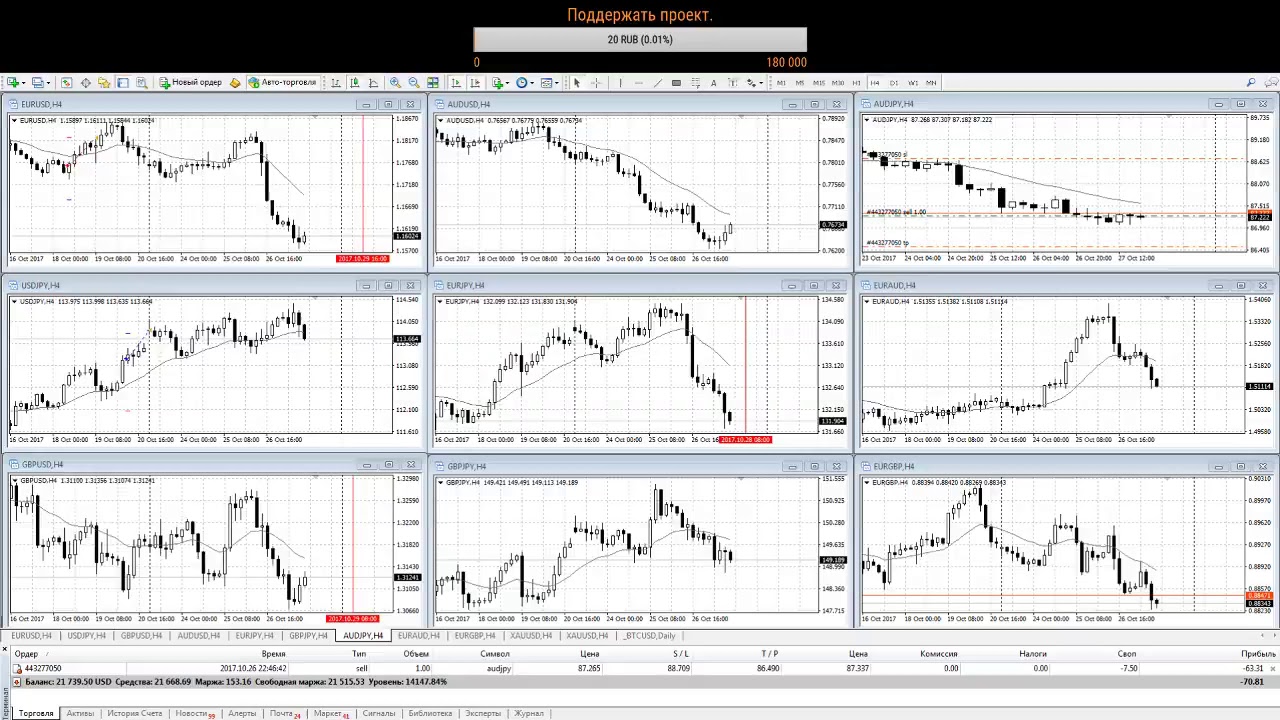Screen dimensions: 1280x720
Task: Expand the Indicators list dropdown
Action: [507, 82]
